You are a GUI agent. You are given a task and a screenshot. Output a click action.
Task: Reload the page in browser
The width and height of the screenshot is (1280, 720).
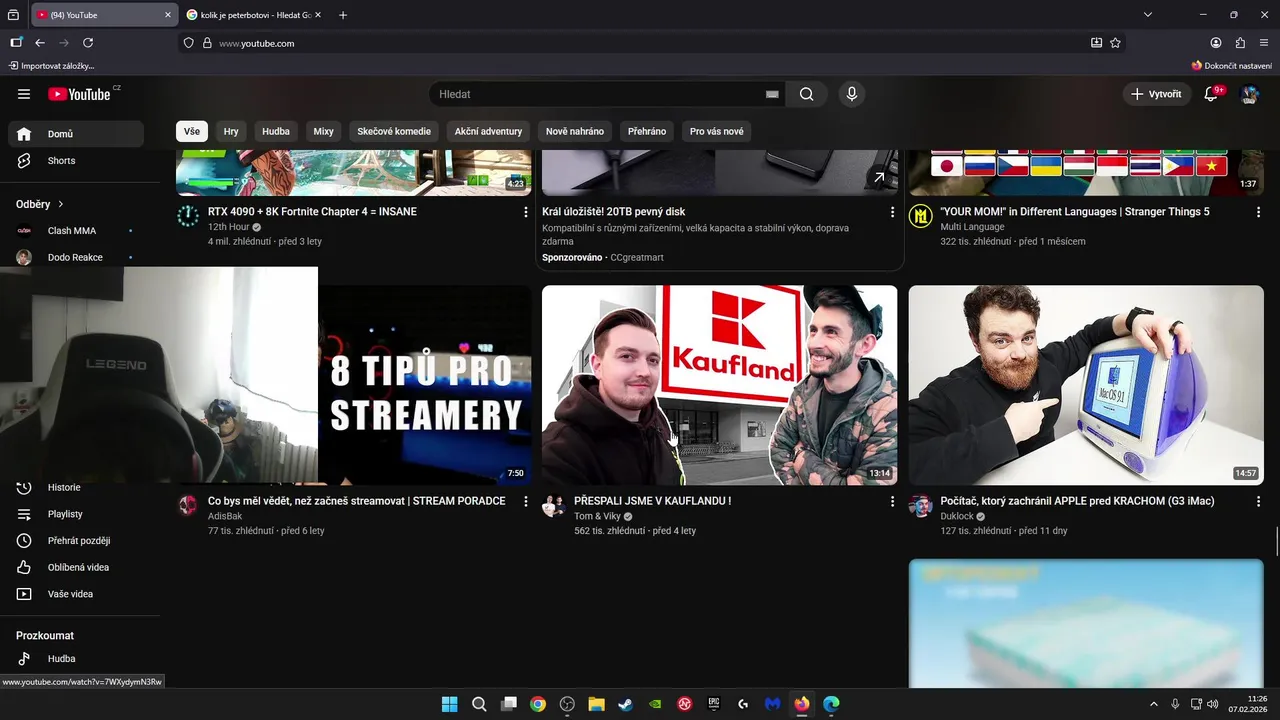[x=88, y=43]
